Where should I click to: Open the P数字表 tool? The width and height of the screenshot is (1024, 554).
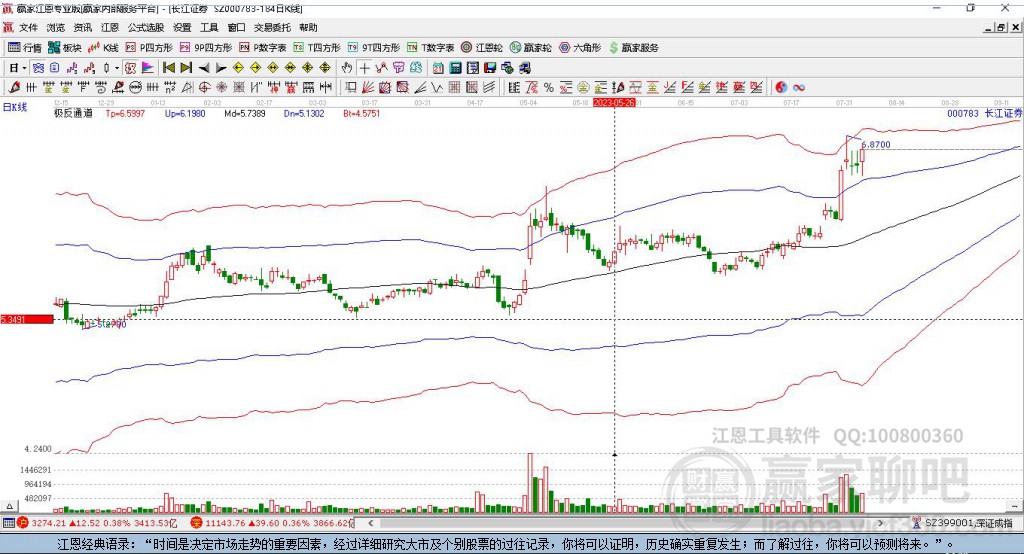coord(263,48)
